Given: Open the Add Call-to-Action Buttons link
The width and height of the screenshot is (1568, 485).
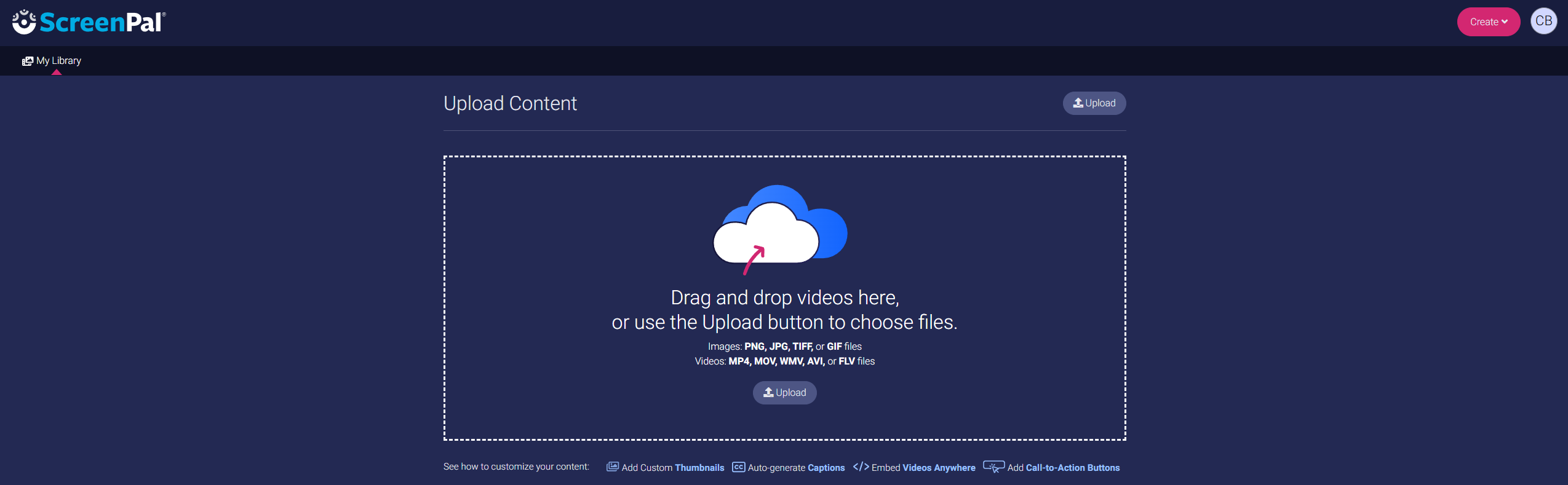Looking at the screenshot, I should coord(1063,468).
